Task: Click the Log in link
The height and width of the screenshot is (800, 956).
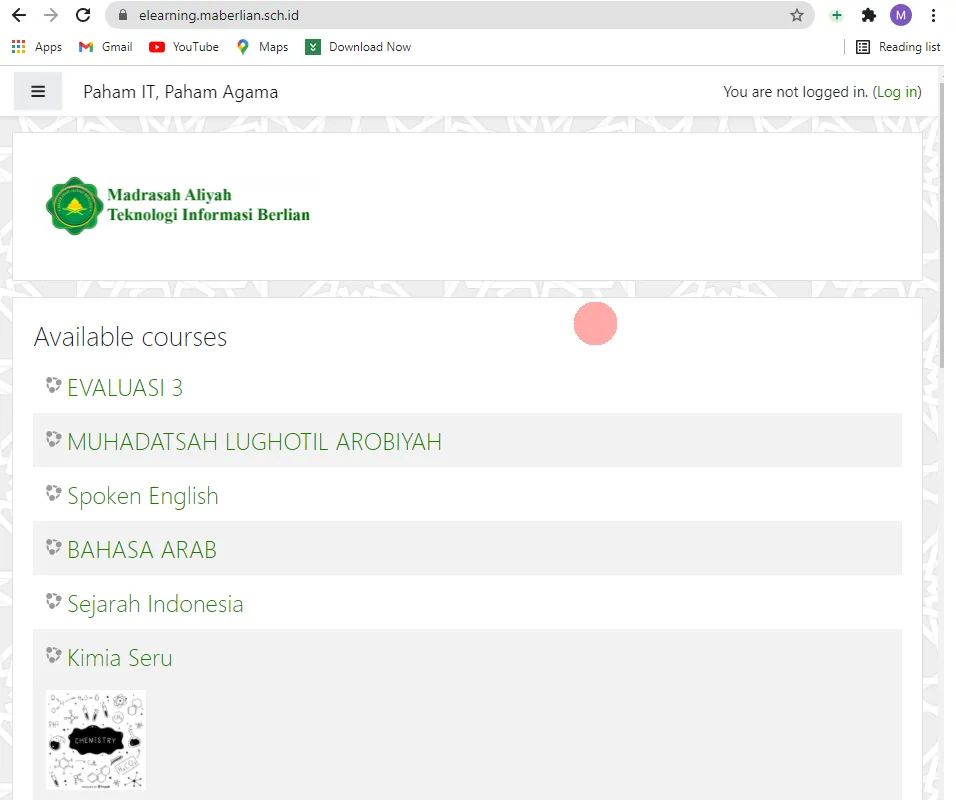Action: click(x=897, y=92)
